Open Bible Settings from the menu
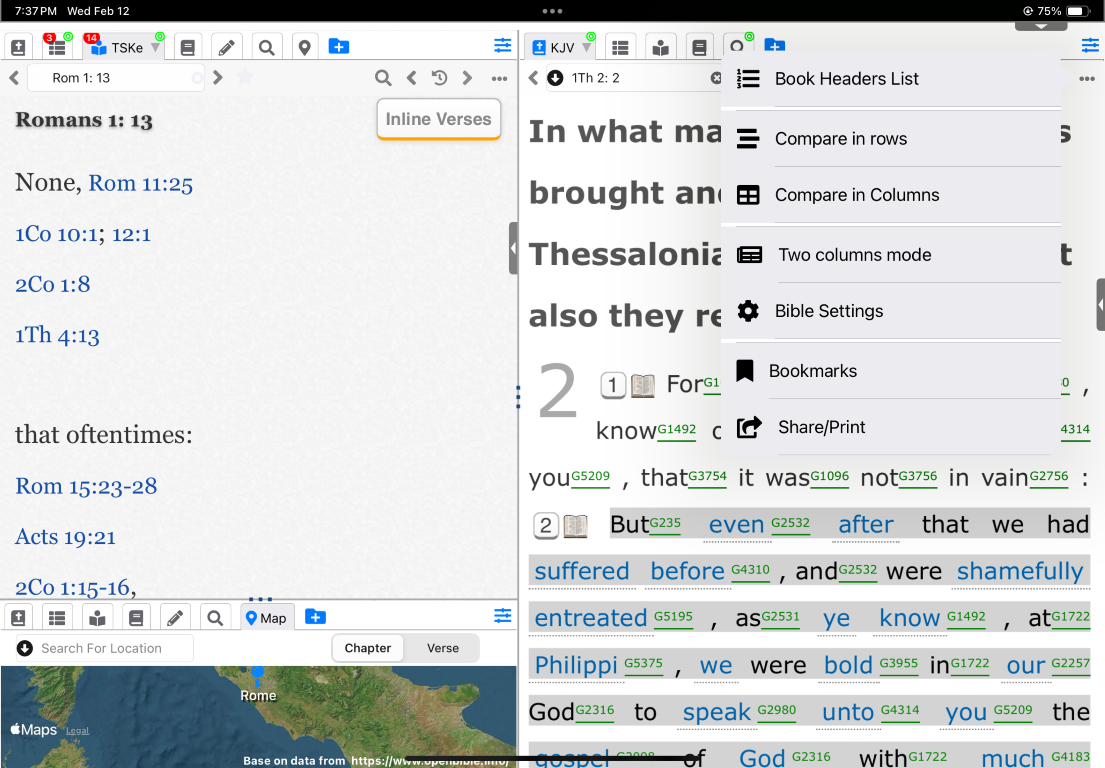This screenshot has height=768, width=1105. coord(829,311)
